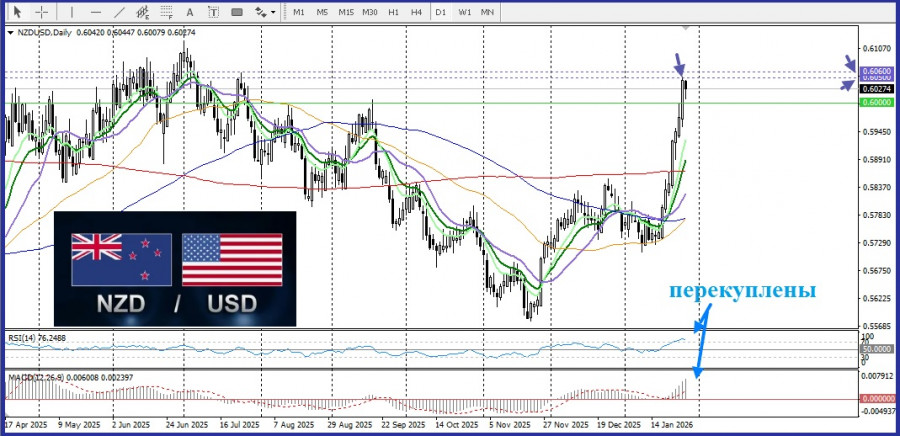Select the arrow cursor tool
The height and width of the screenshot is (436, 900).
click(x=17, y=12)
